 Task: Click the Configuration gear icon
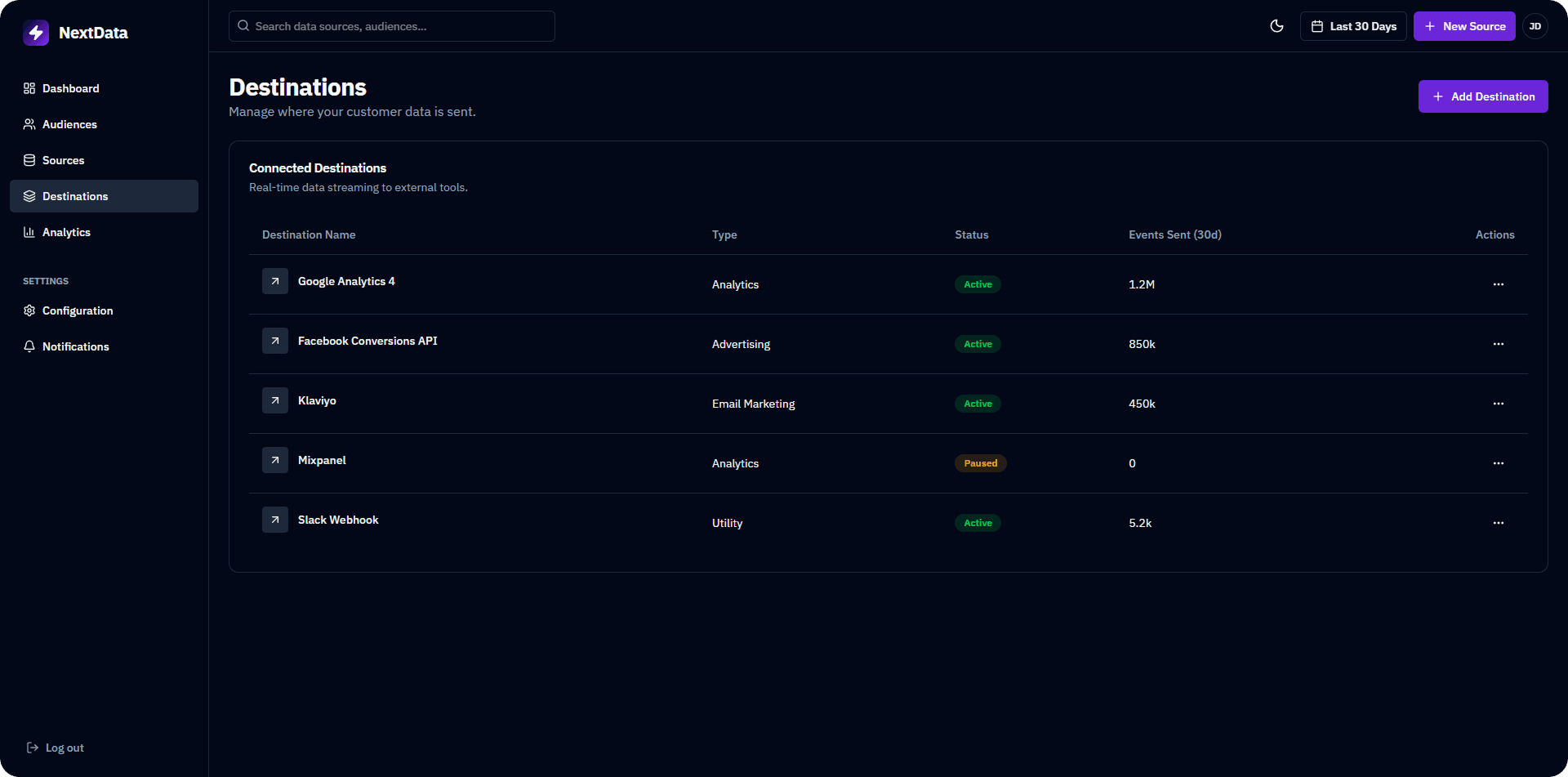click(29, 310)
